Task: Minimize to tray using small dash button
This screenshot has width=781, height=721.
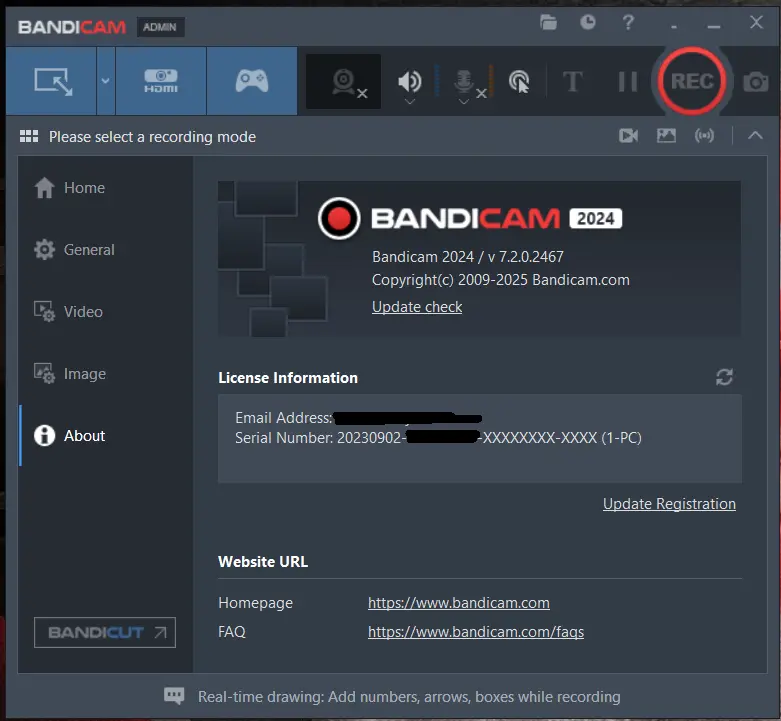Action: (674, 26)
